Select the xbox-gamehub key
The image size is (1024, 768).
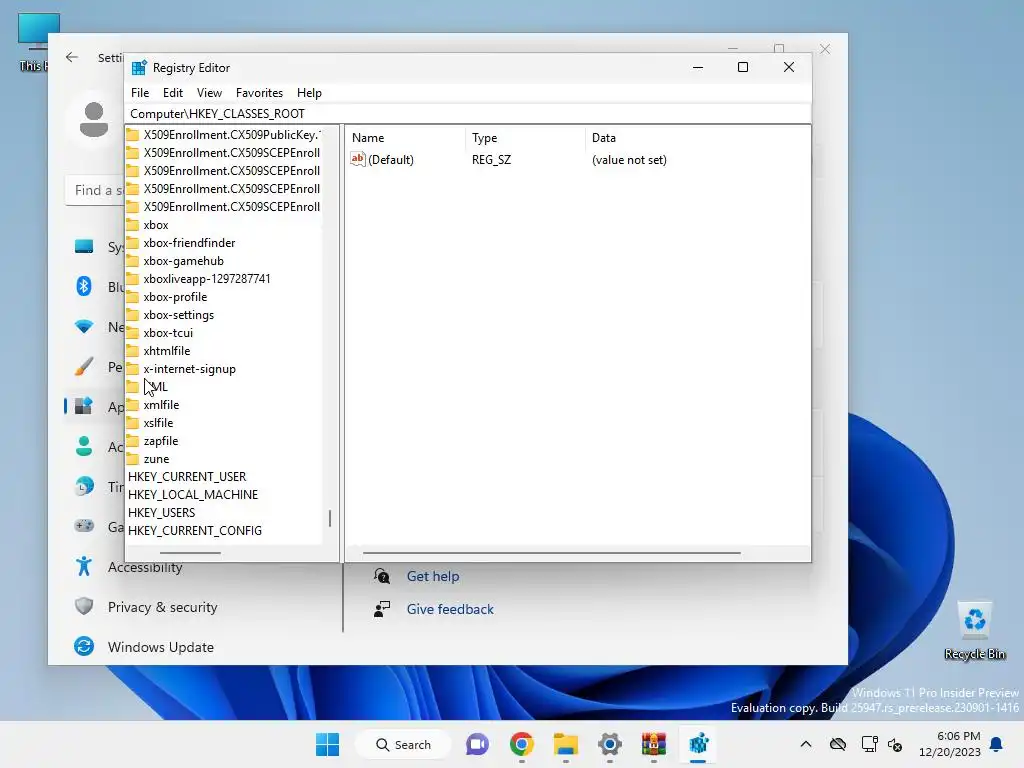(x=184, y=261)
